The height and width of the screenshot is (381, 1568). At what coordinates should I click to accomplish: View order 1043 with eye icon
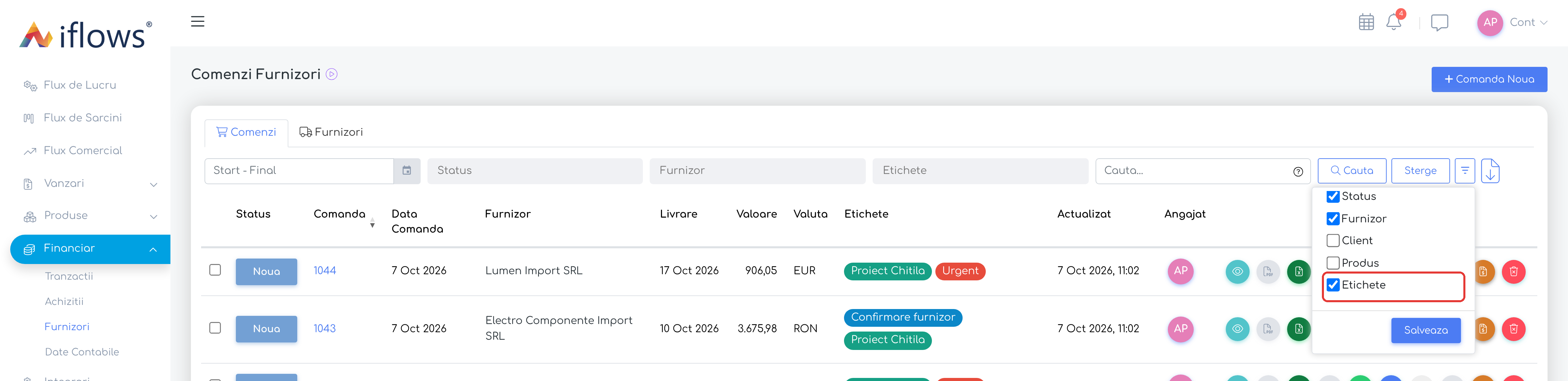click(1237, 329)
